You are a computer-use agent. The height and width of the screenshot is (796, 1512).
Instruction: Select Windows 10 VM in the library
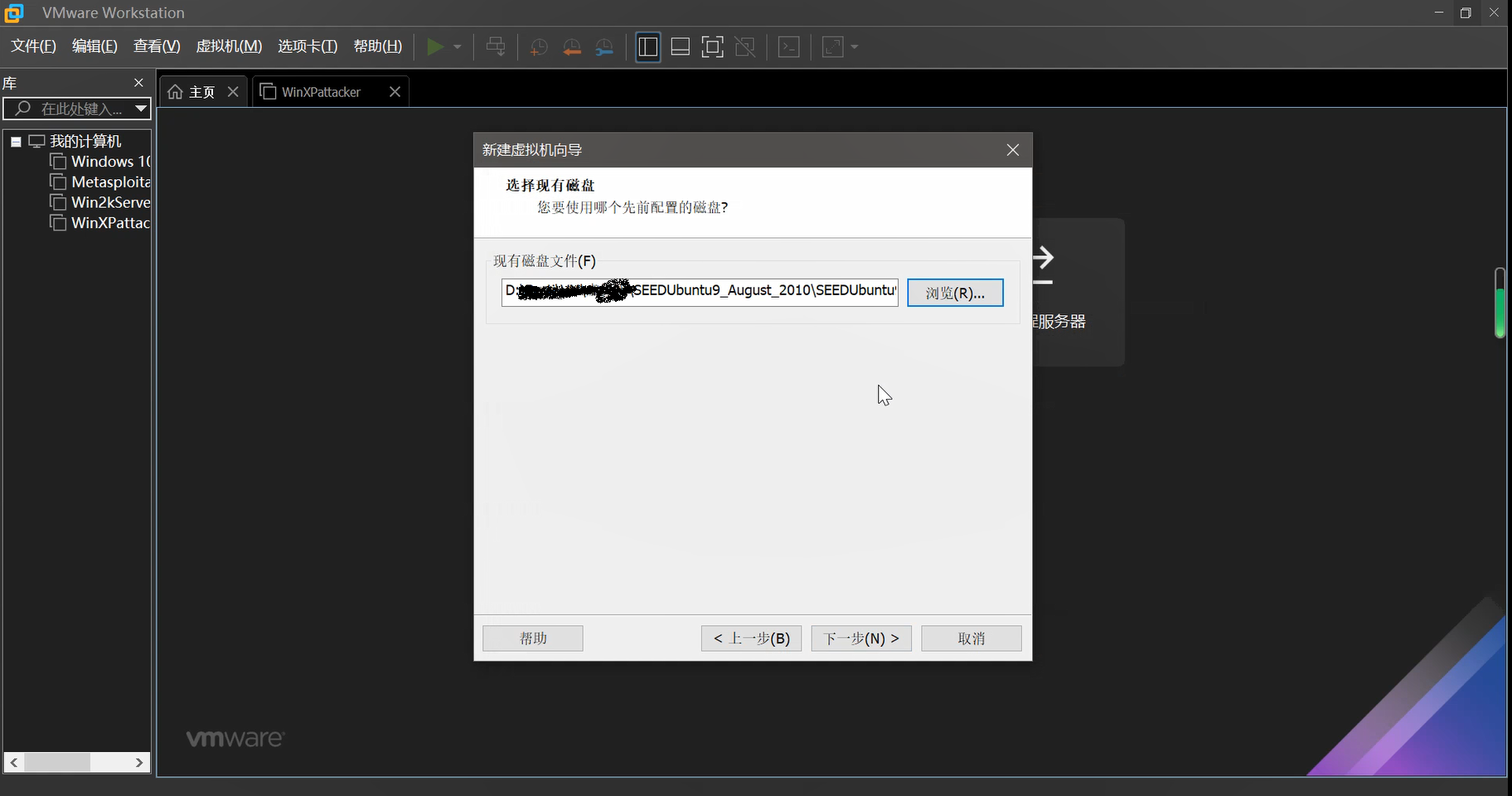pyautogui.click(x=100, y=161)
